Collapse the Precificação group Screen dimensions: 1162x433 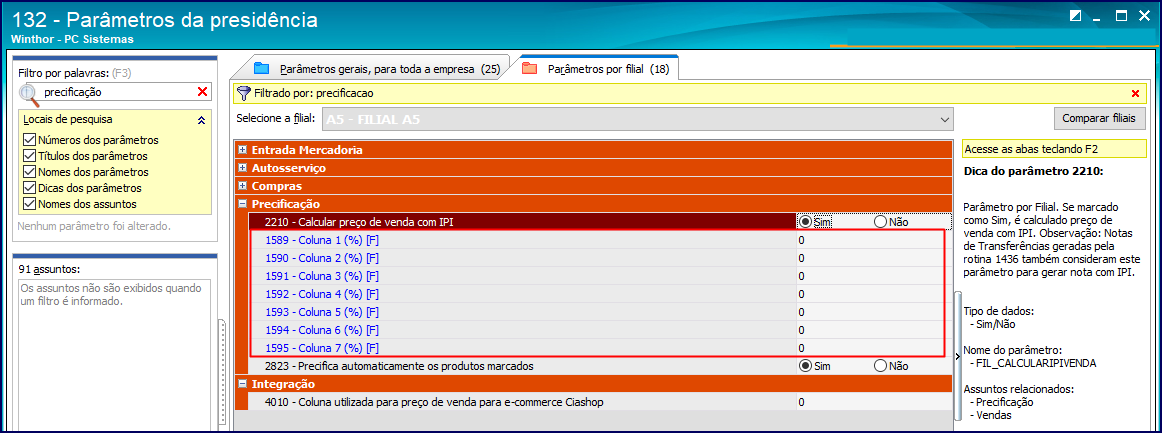(242, 203)
